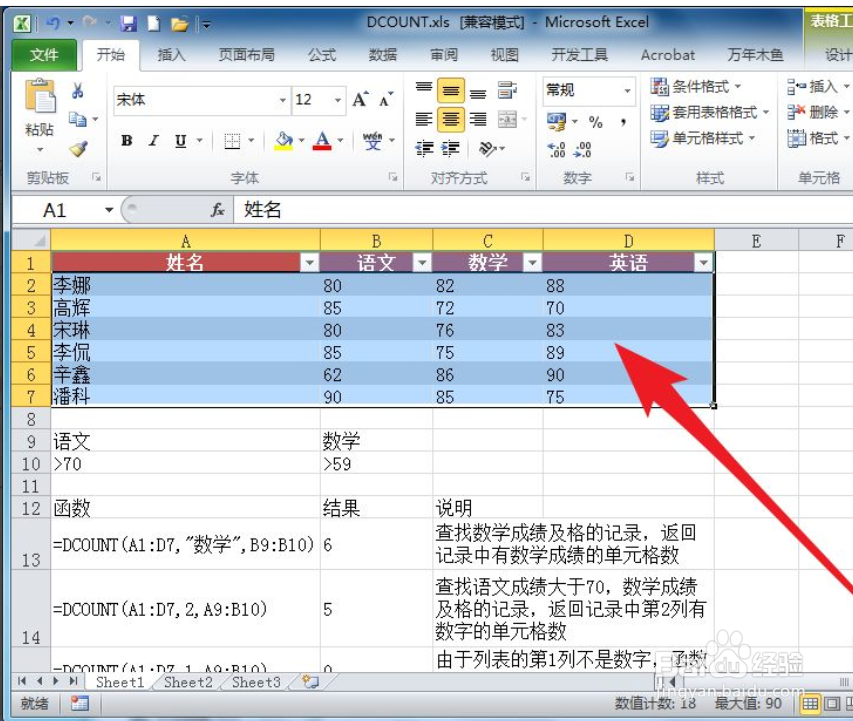Viewport: 853px width, 721px height.
Task: Decrease font size with small A
Action: [386, 100]
